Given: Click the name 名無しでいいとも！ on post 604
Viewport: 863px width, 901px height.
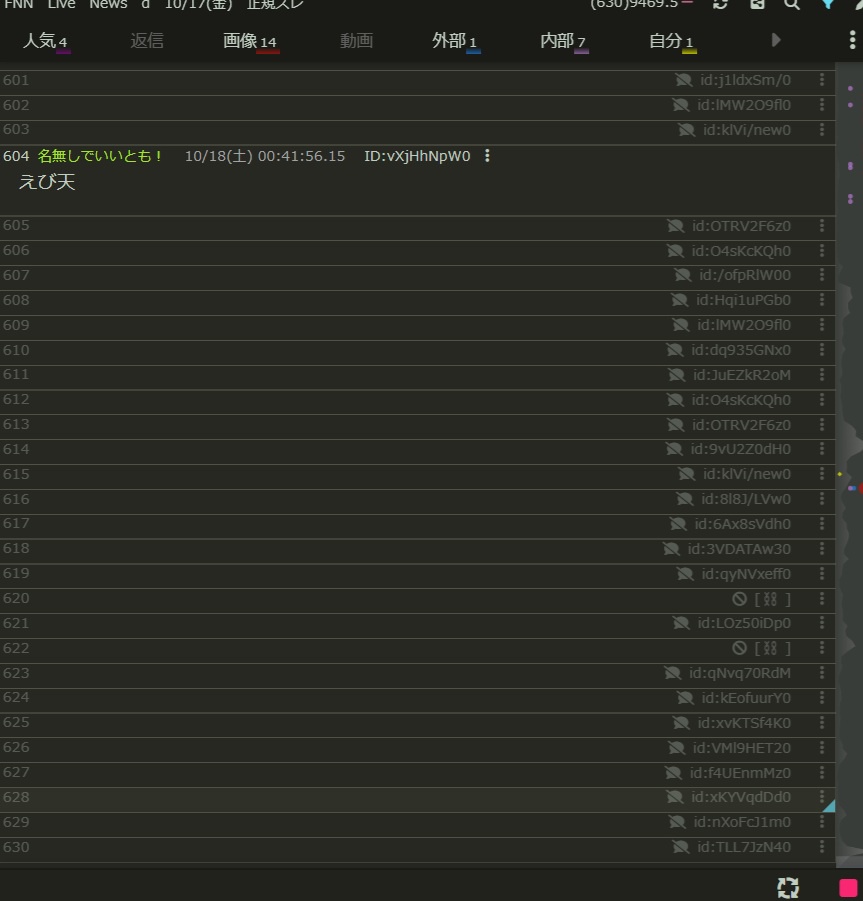Looking at the screenshot, I should (x=100, y=156).
